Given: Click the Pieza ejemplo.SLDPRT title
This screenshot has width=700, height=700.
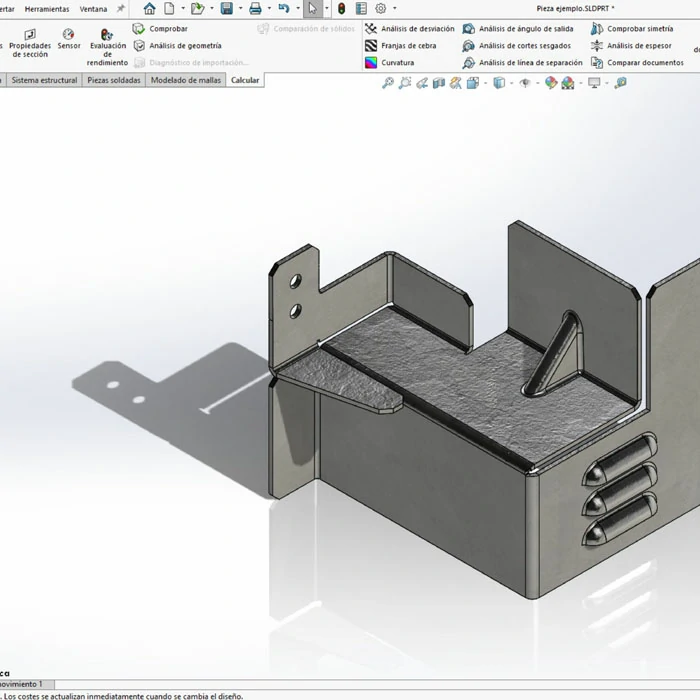Looking at the screenshot, I should tap(575, 8).
